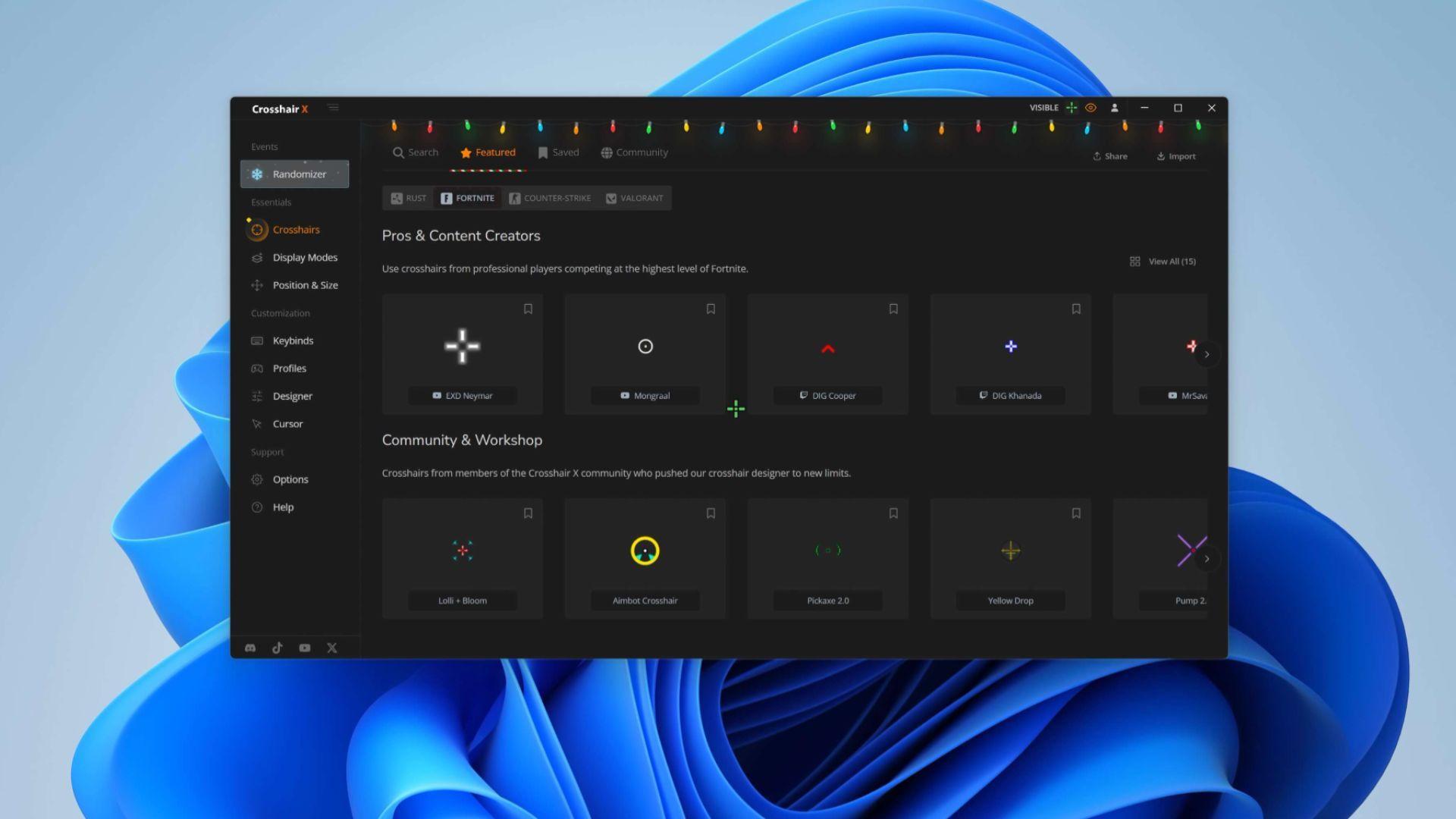Open Crosshairs from the Essentials section
The width and height of the screenshot is (1456, 819).
point(257,229)
